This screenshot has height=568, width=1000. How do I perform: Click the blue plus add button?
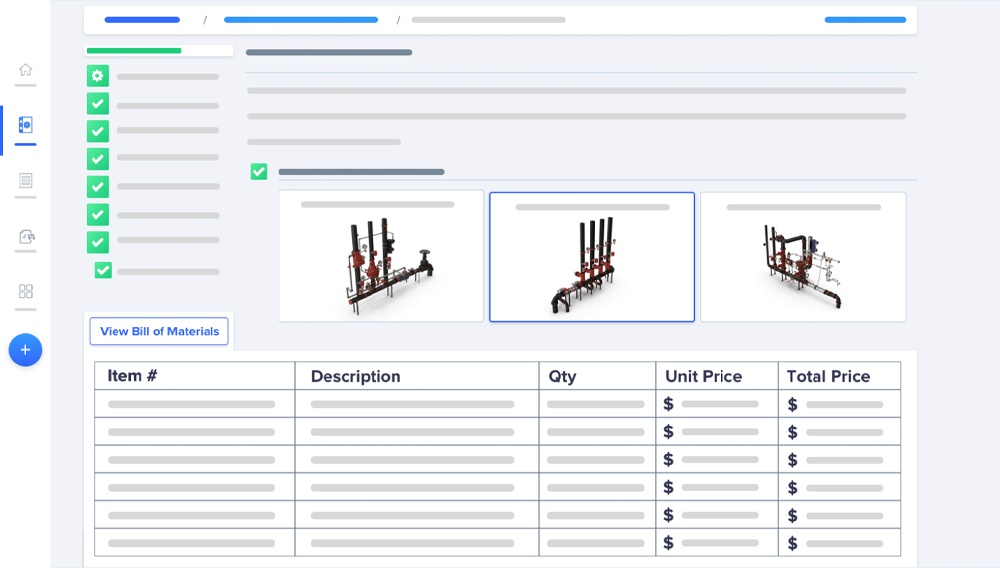click(x=26, y=350)
